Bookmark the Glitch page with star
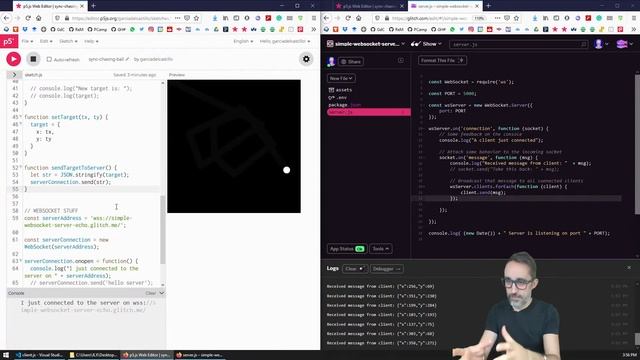The height and width of the screenshot is (360, 640). pyautogui.click(x=516, y=18)
